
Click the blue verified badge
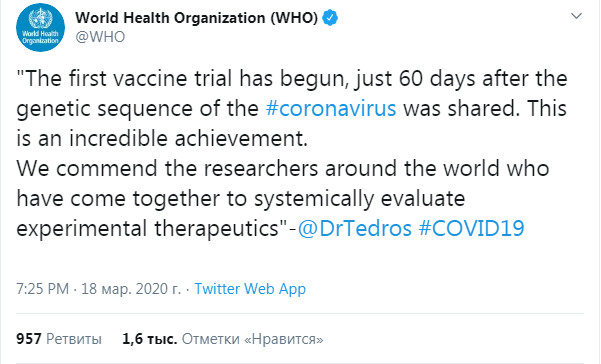point(330,18)
